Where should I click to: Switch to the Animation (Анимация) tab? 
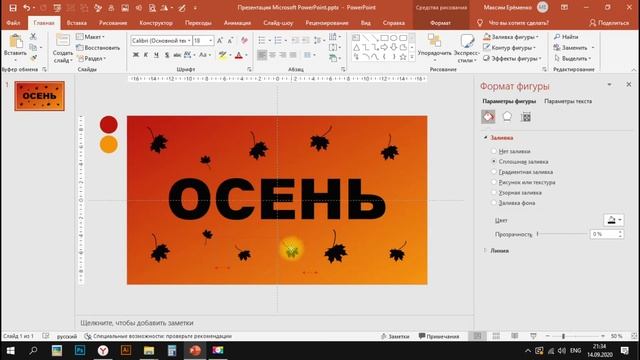[x=237, y=23]
